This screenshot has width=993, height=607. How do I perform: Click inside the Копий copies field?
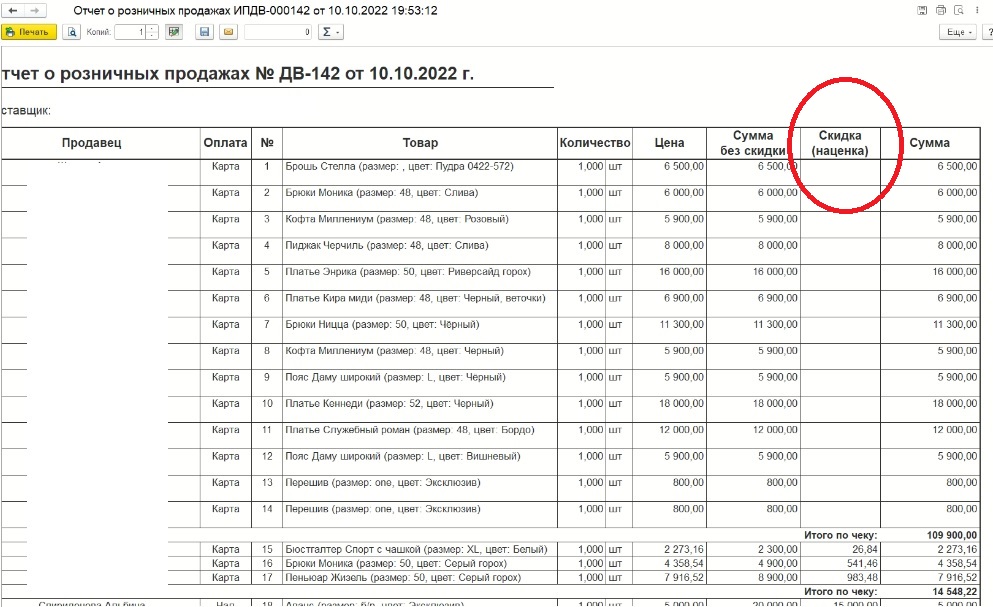click(129, 32)
